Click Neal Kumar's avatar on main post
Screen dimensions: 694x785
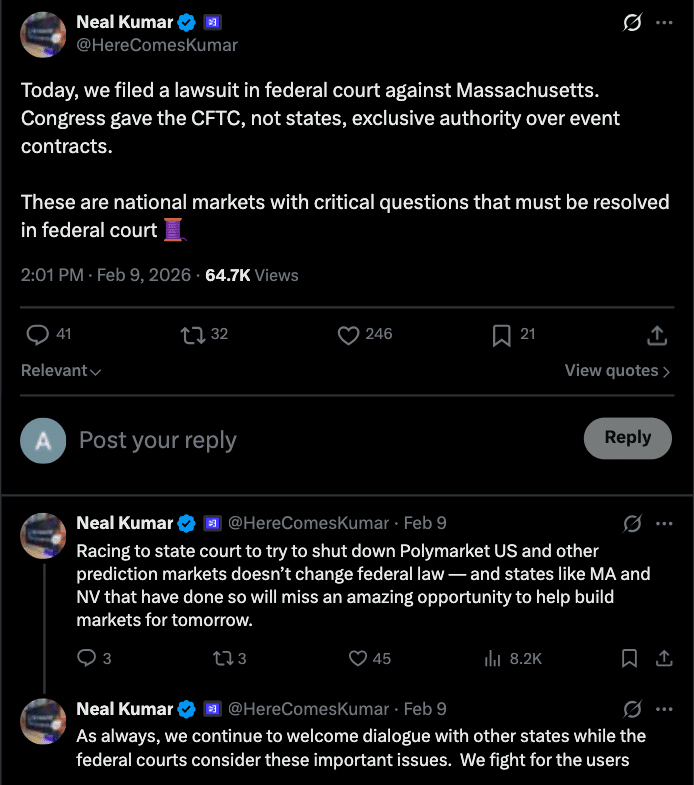pos(44,34)
